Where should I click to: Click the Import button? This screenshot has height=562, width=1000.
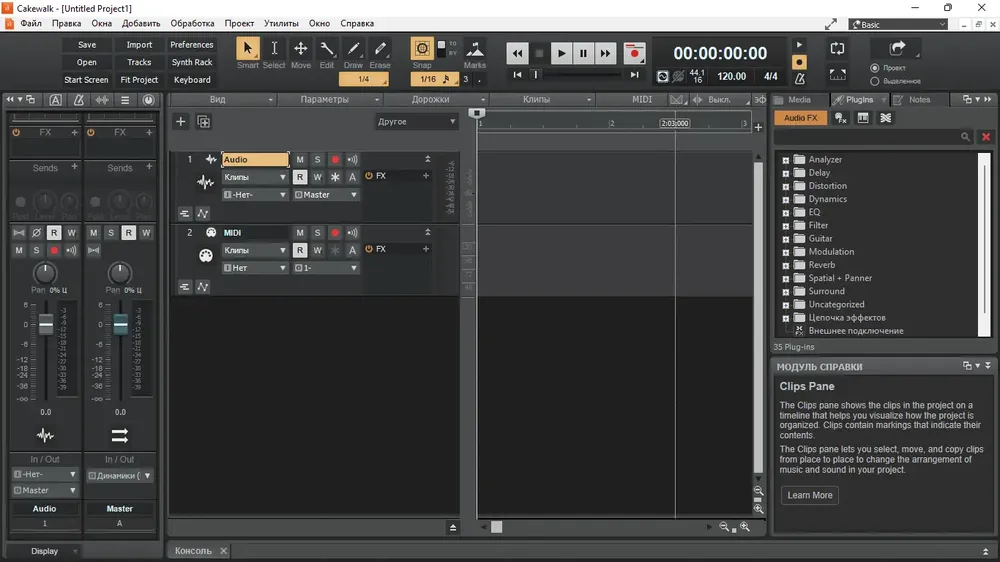click(x=139, y=45)
